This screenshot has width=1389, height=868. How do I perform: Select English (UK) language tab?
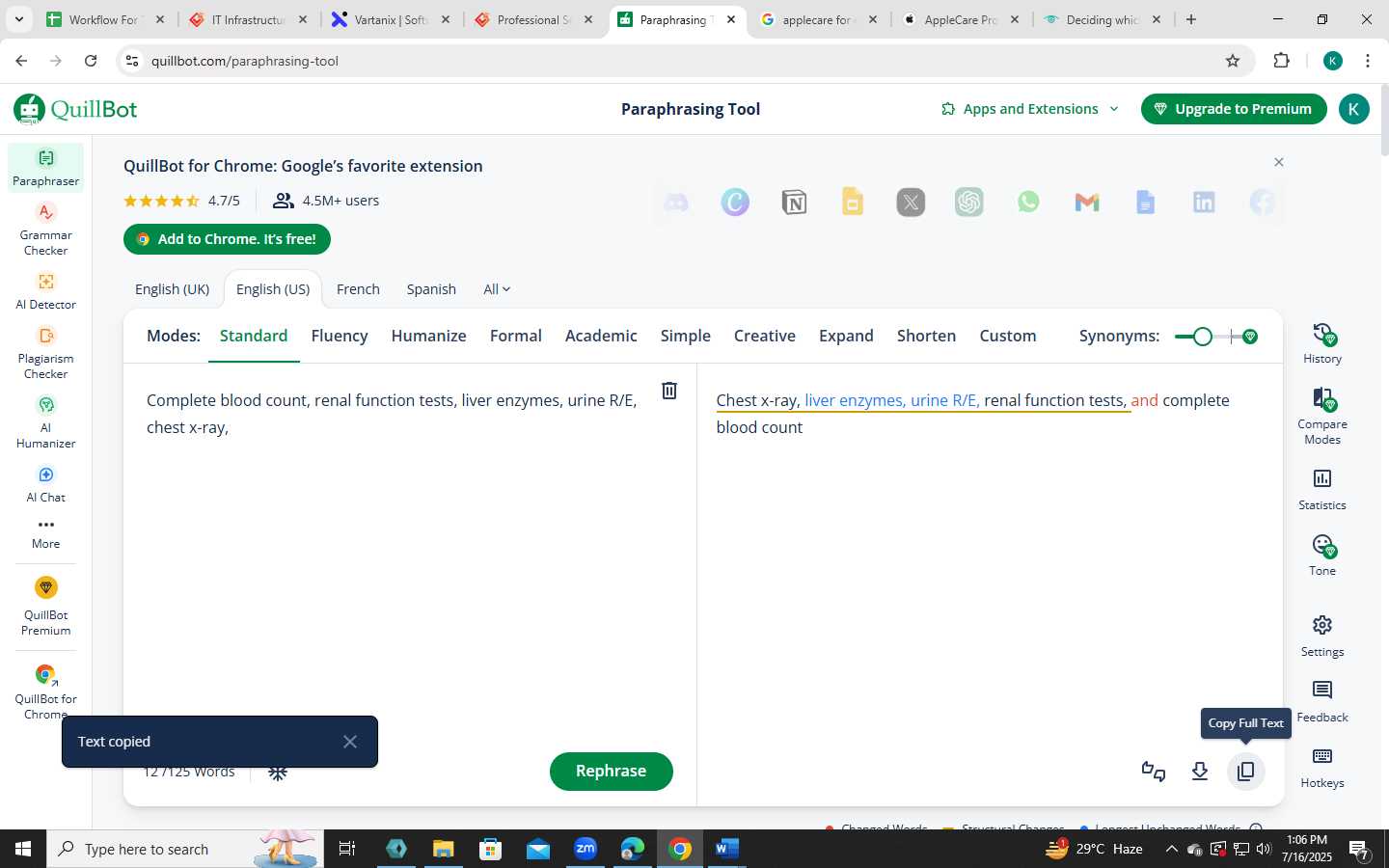(x=172, y=289)
